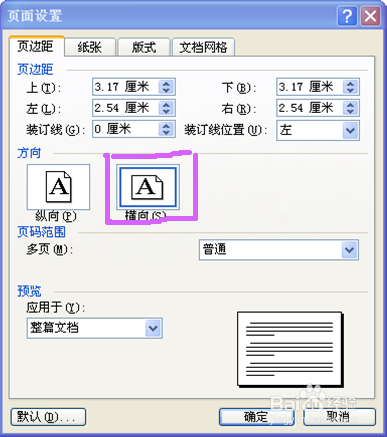Open the 多页 dropdown showing 普通

(x=279, y=250)
